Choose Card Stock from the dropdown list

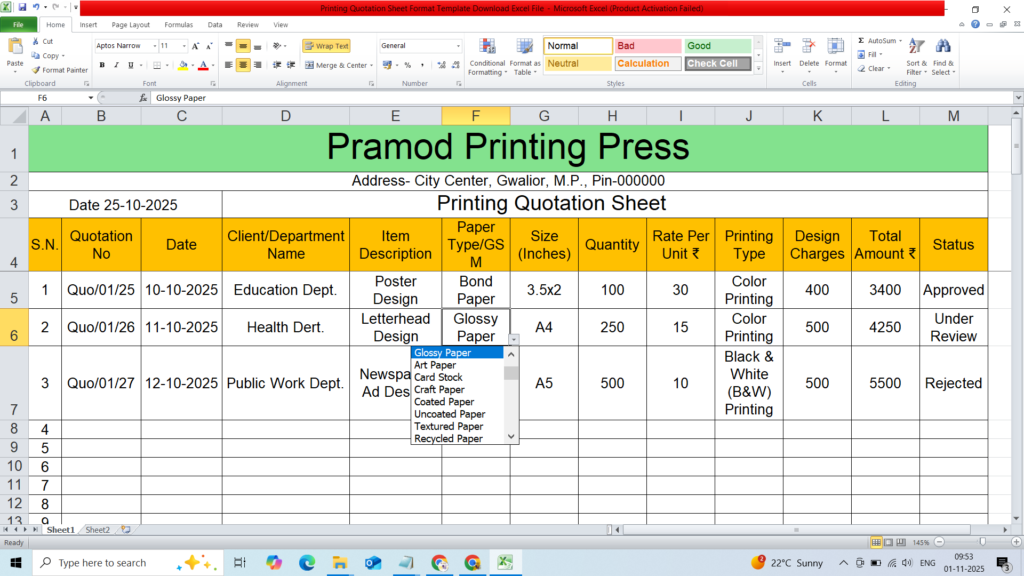438,377
